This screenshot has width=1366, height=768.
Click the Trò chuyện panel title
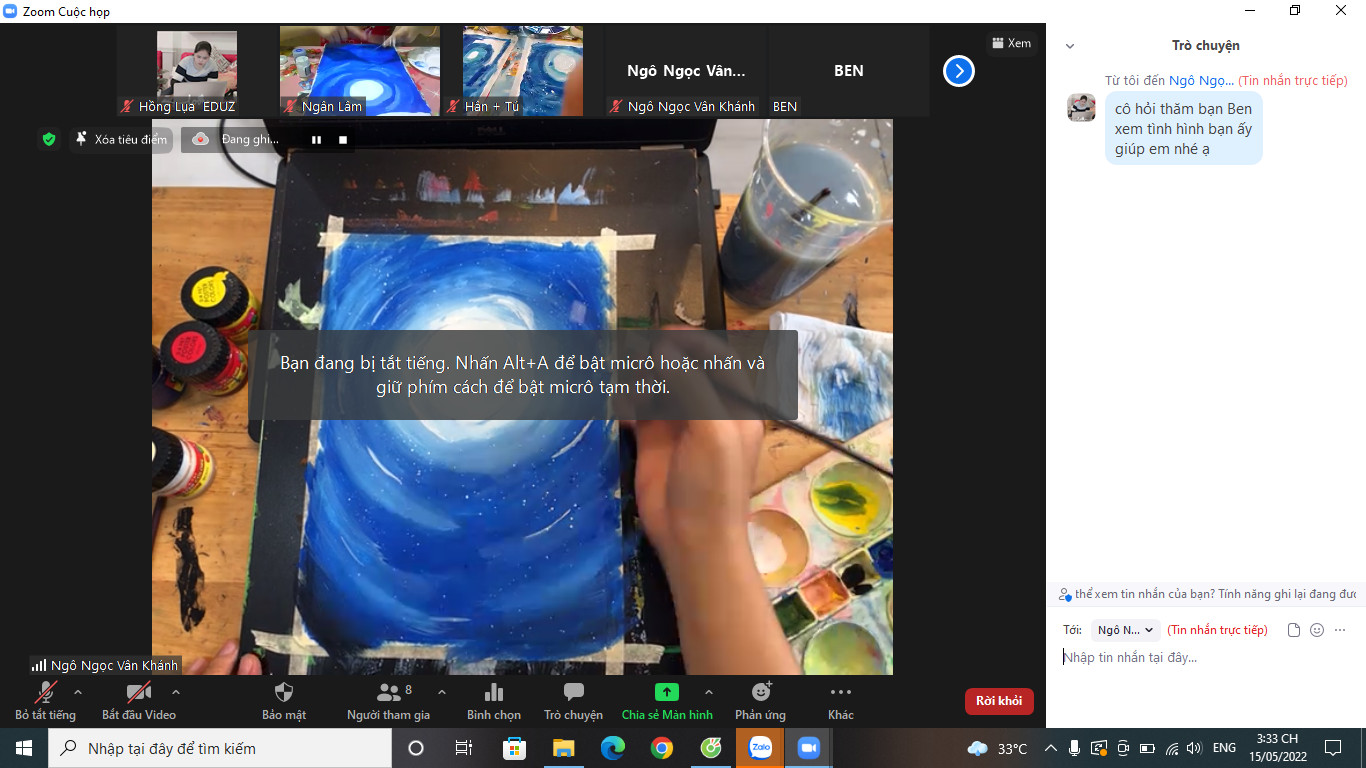(1205, 46)
